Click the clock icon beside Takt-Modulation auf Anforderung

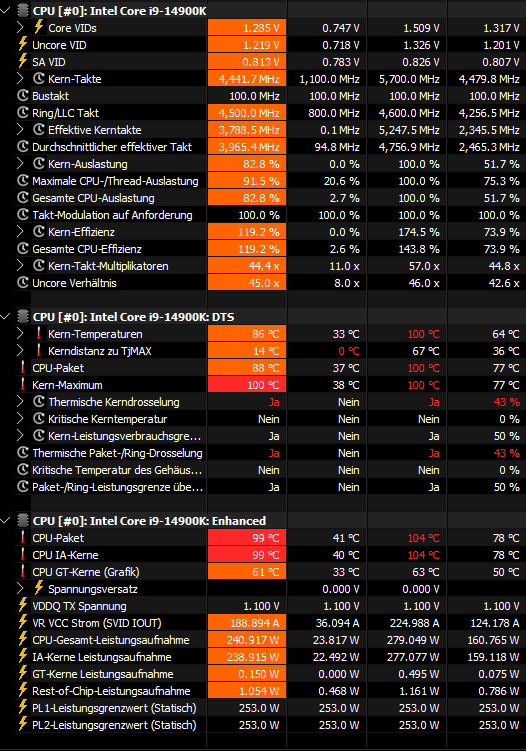point(23,215)
